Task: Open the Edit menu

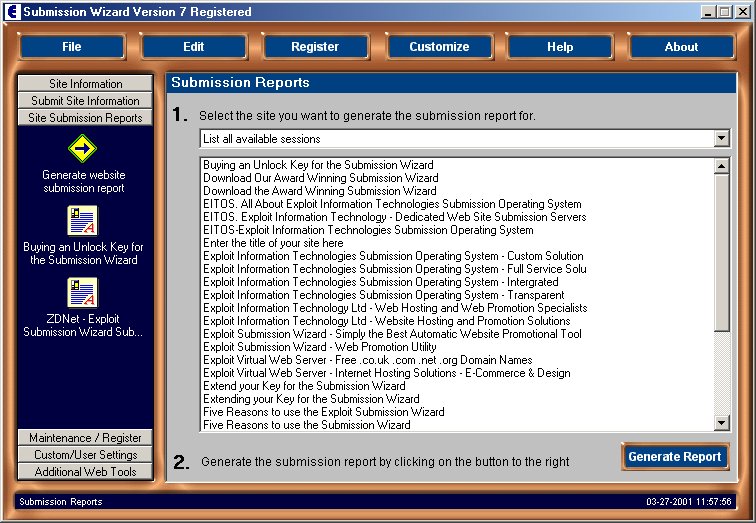Action: coord(193,47)
